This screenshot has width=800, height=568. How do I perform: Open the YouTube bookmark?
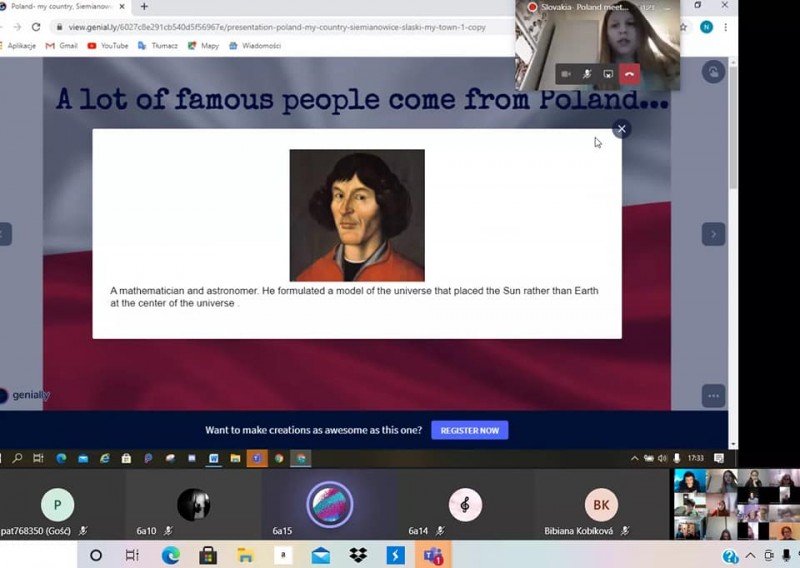coord(108,45)
